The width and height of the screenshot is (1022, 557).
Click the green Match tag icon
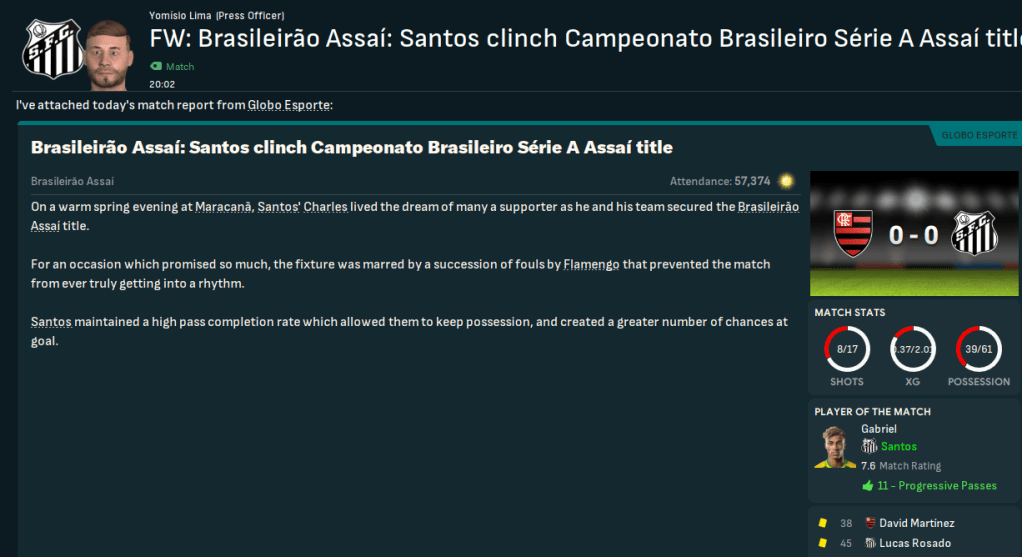click(x=155, y=67)
